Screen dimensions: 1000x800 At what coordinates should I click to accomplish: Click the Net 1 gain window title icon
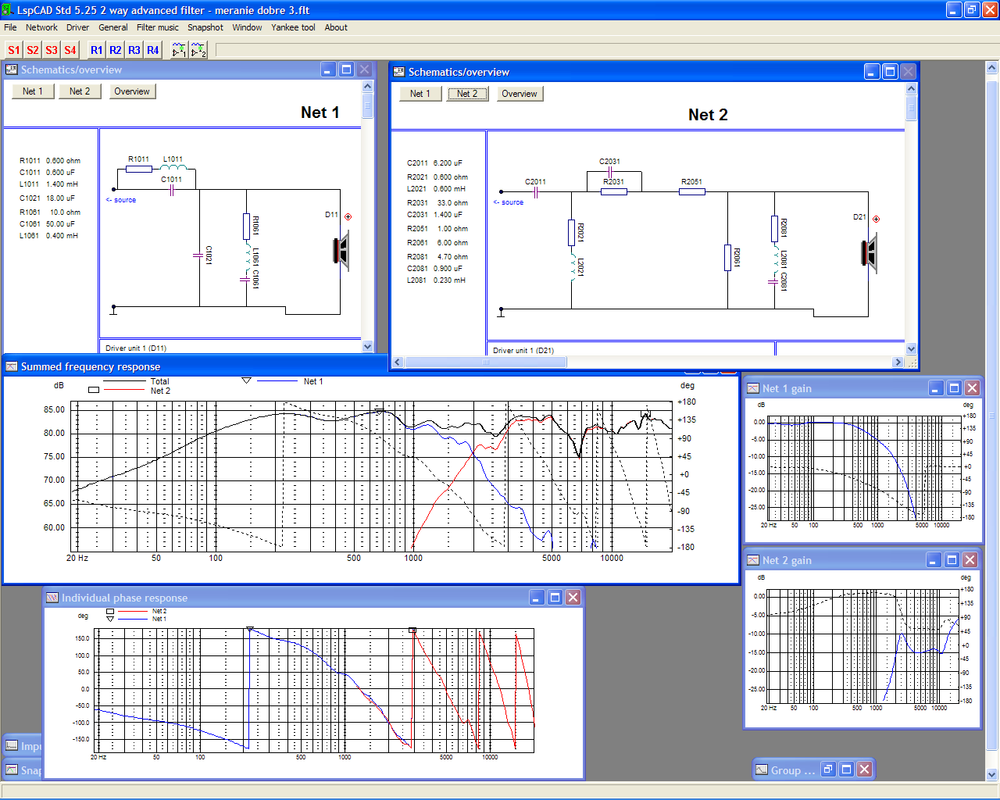pos(753,388)
